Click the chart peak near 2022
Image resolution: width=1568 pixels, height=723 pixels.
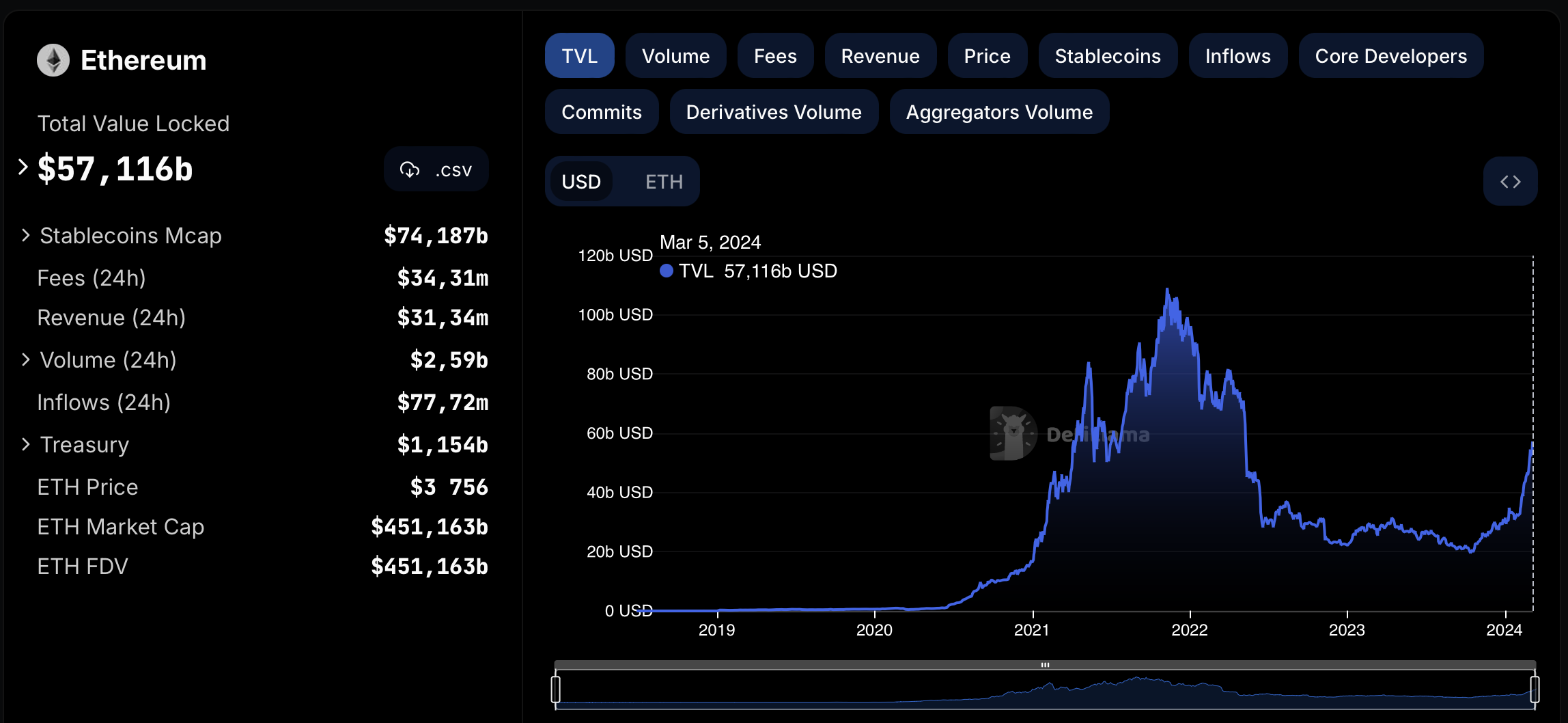1167,290
